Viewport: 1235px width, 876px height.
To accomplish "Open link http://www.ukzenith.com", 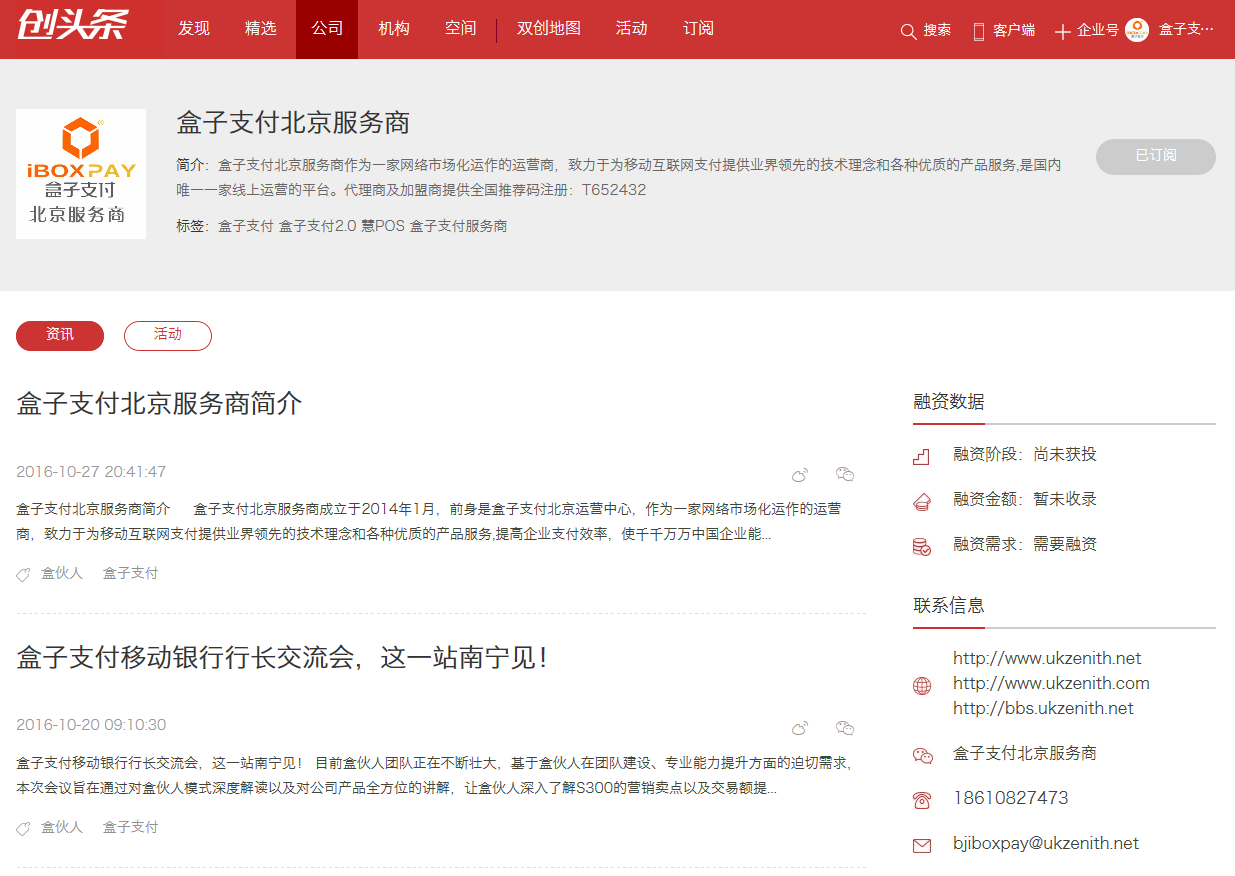I will pyautogui.click(x=1051, y=684).
